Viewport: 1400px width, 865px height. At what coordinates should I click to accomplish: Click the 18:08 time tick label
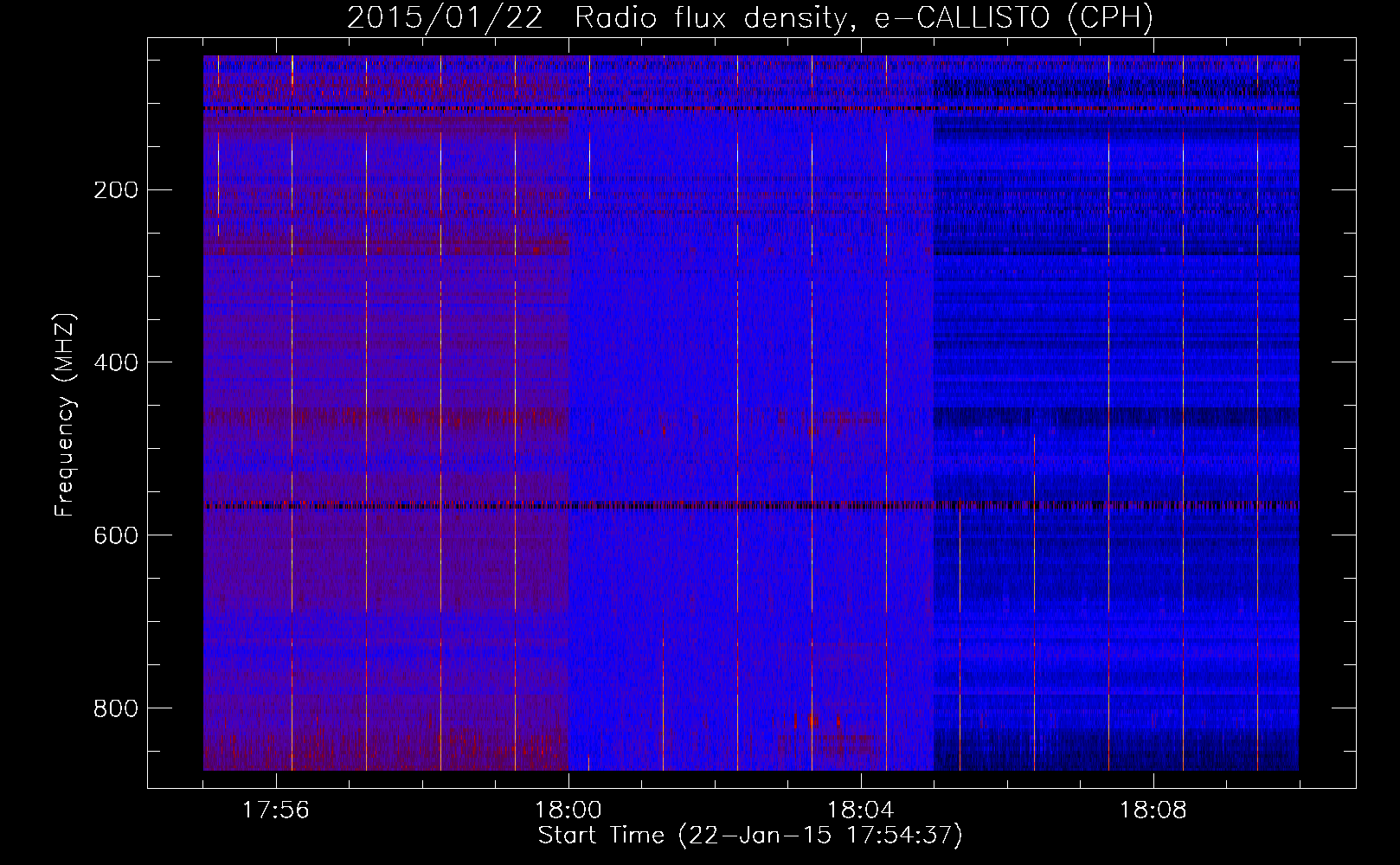click(1153, 811)
